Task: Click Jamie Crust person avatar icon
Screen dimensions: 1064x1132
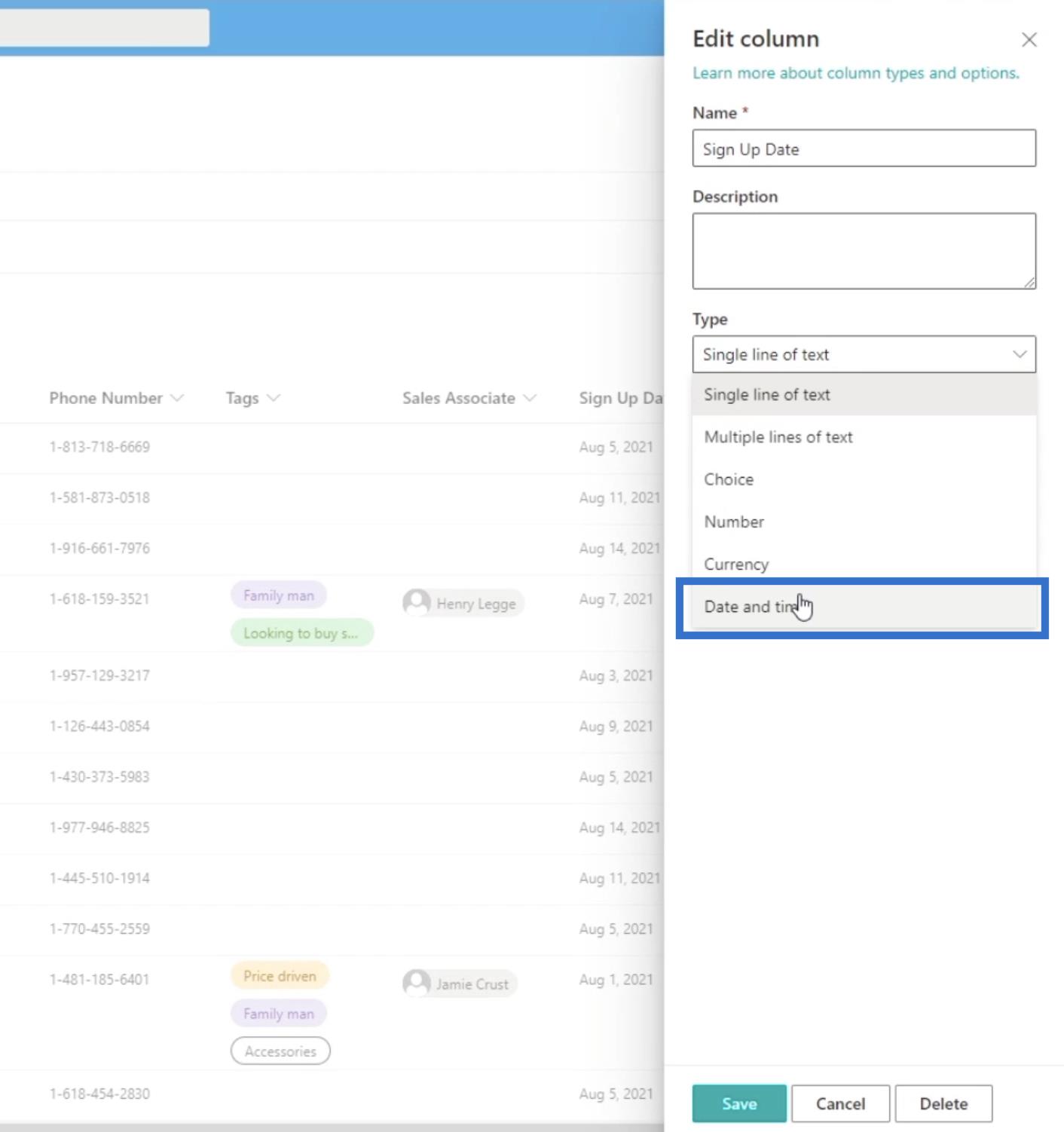Action: click(416, 984)
